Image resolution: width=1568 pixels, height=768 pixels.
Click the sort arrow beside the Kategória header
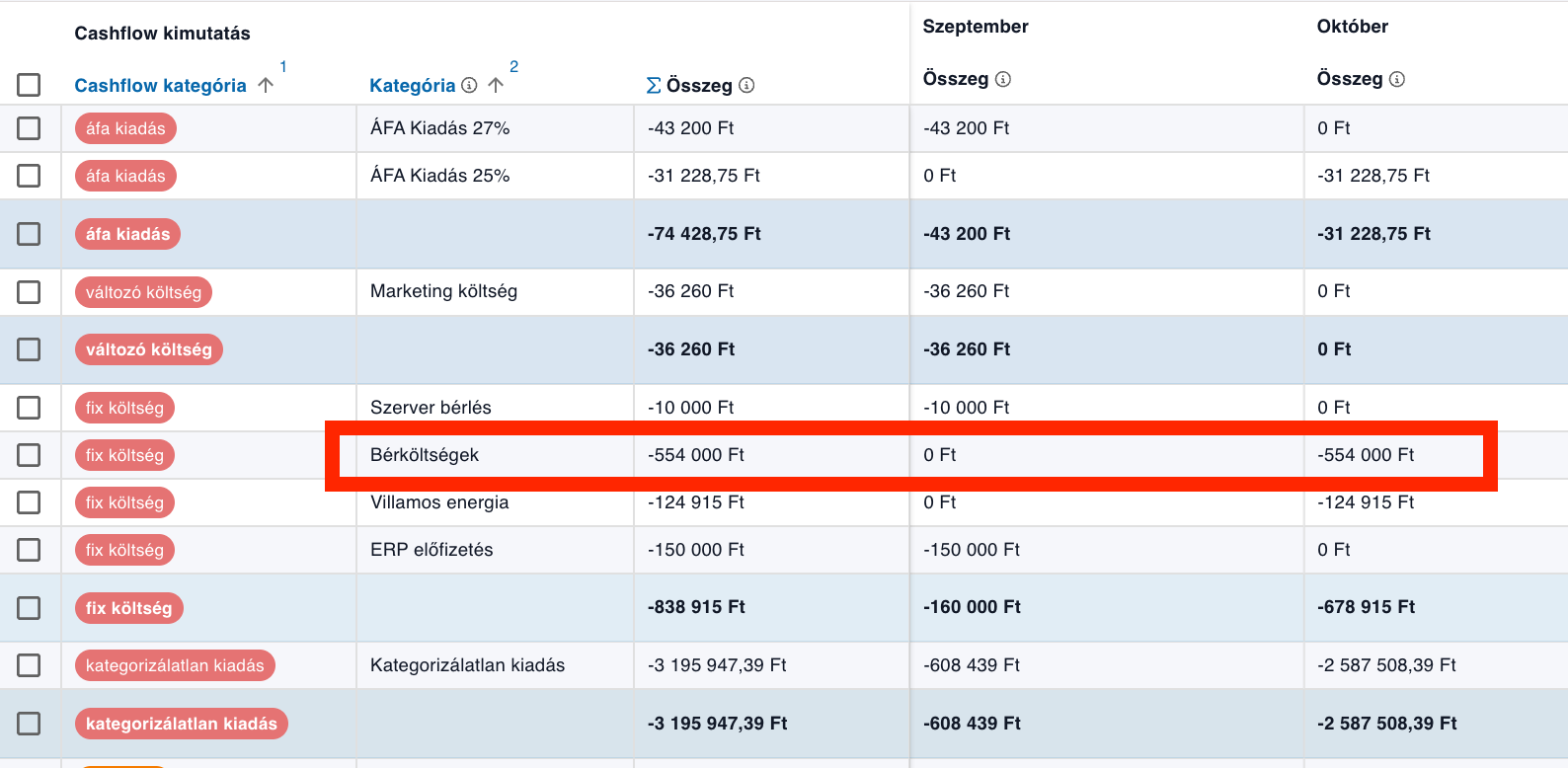point(496,85)
